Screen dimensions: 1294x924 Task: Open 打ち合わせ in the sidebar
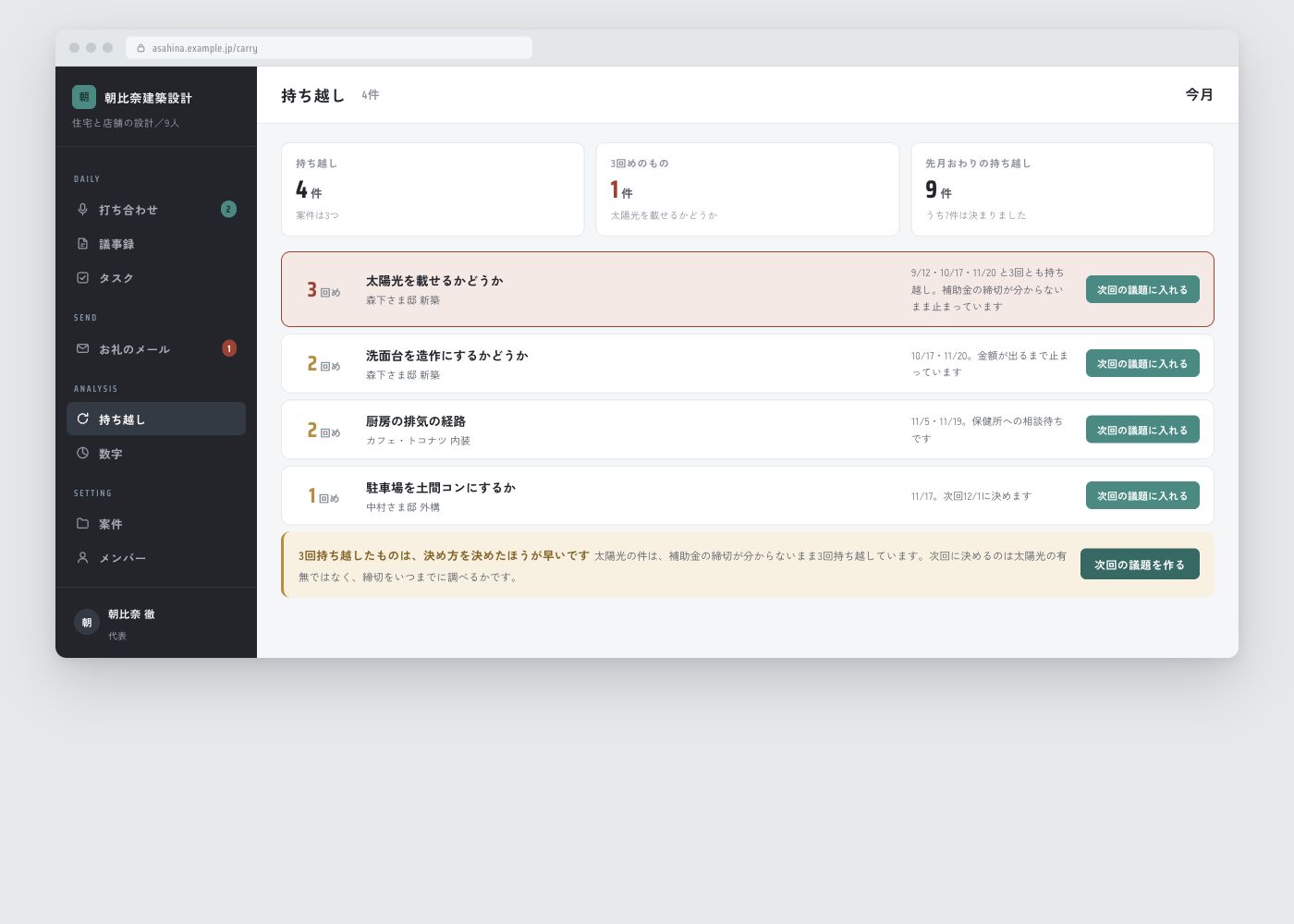(x=156, y=210)
